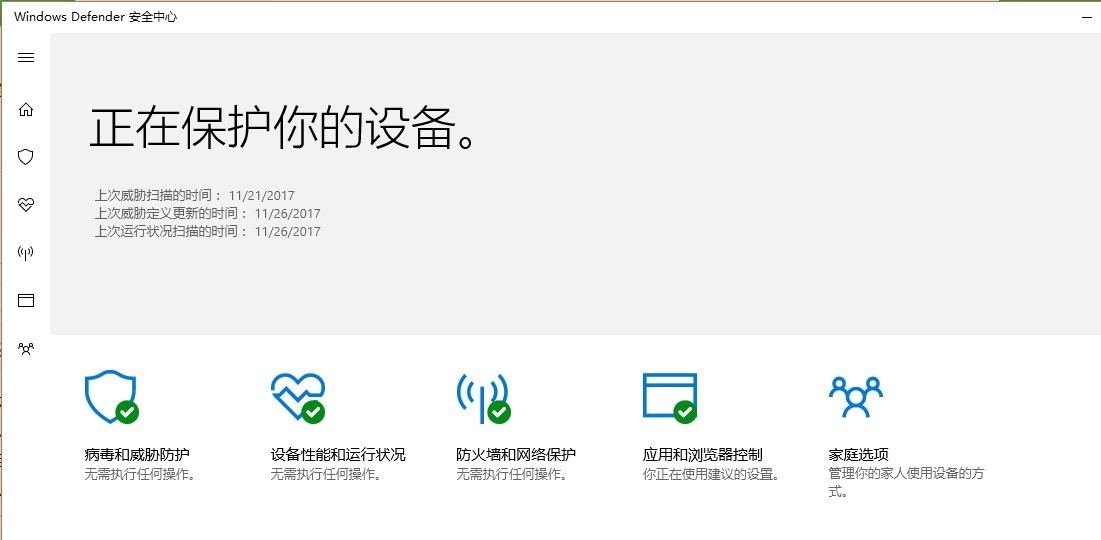Click the large family people icon

click(x=855, y=397)
